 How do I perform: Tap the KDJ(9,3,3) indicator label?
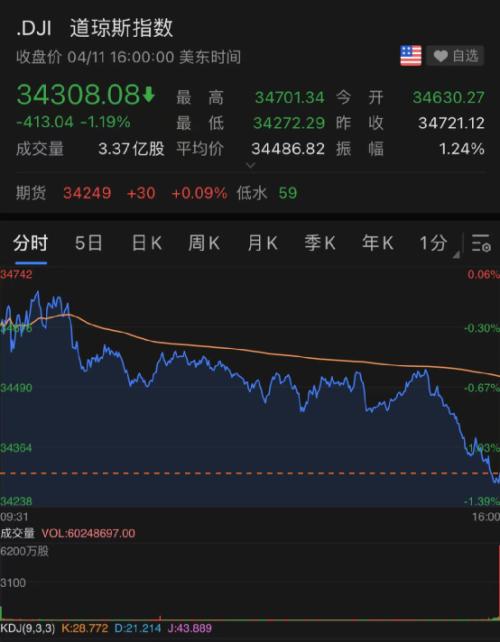[27, 628]
